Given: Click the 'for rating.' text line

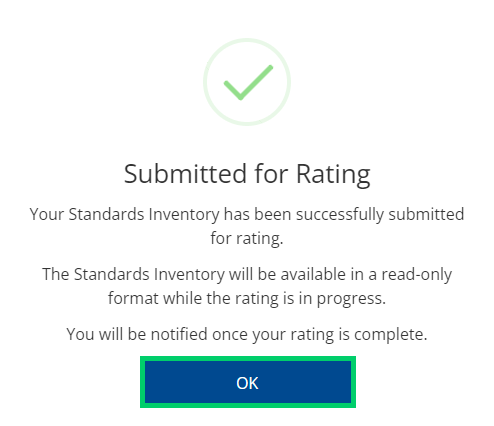Looking at the screenshot, I should click(247, 239).
